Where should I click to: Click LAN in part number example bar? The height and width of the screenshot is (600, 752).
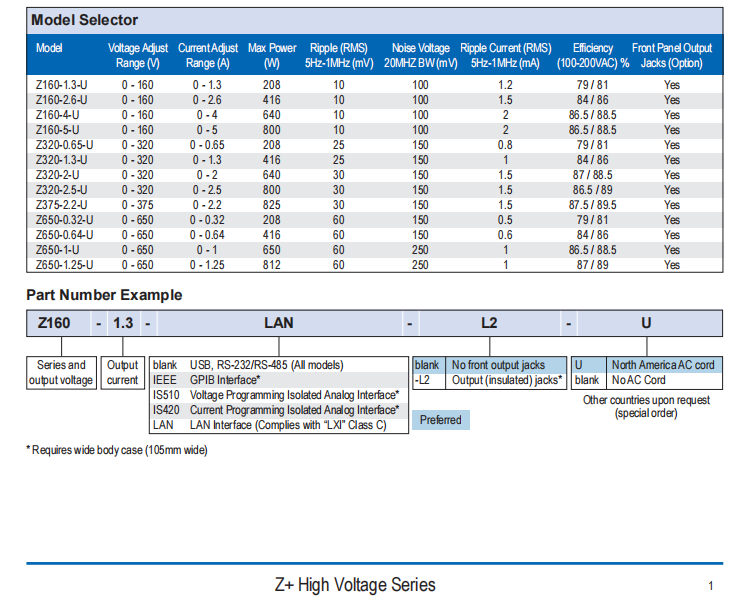pos(279,323)
